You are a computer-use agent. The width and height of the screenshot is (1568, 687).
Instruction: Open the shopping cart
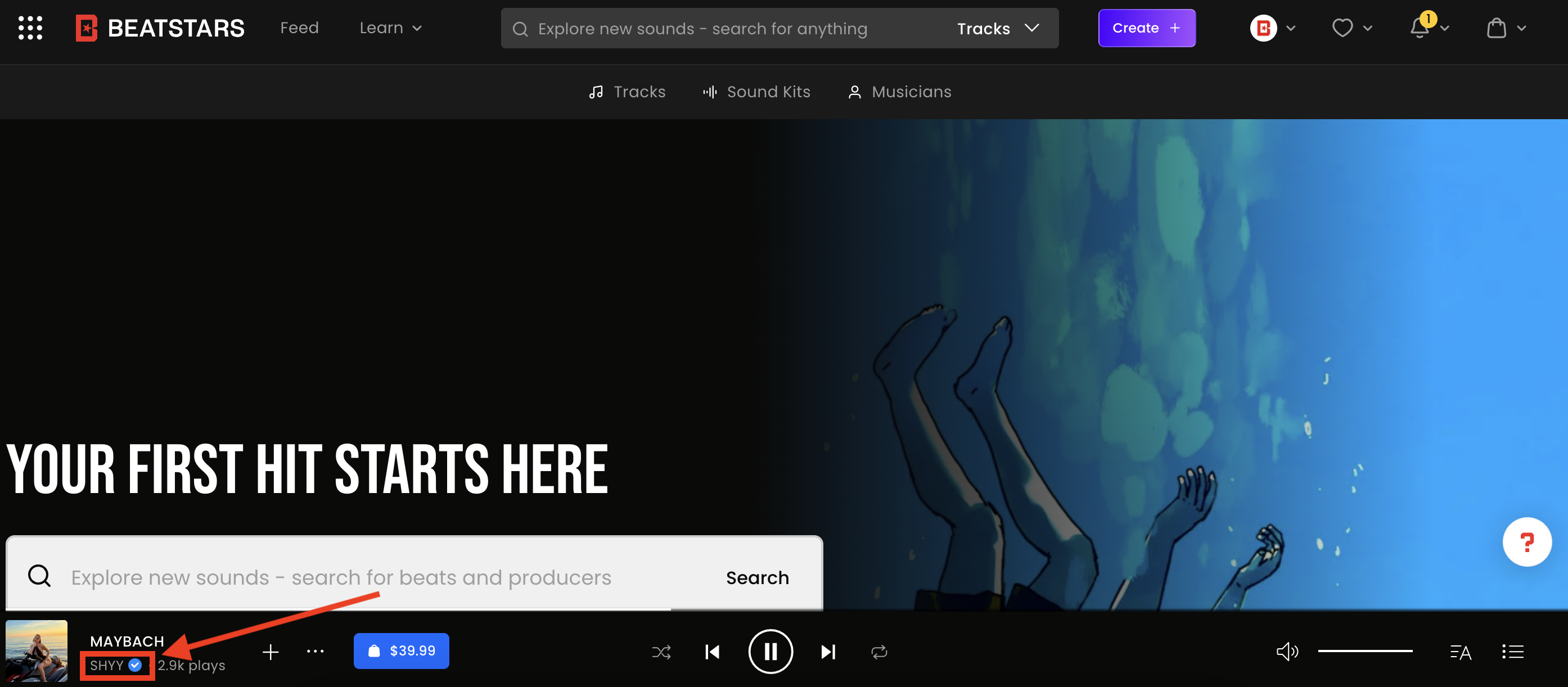click(x=1497, y=28)
